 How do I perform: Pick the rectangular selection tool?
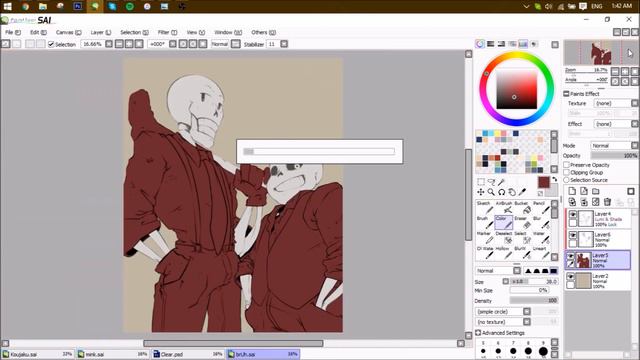pyautogui.click(x=481, y=182)
